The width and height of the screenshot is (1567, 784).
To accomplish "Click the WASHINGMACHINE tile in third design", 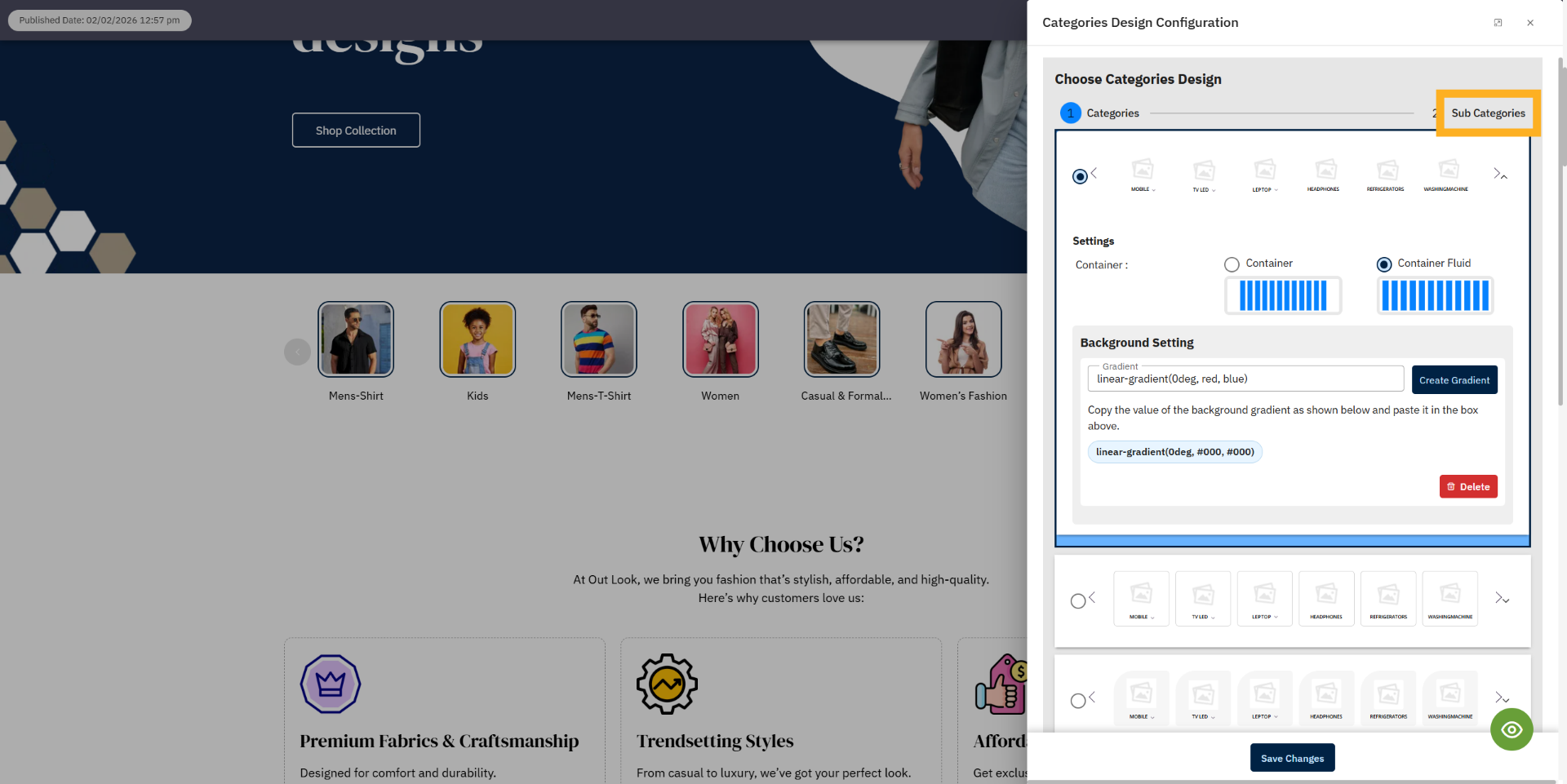I will 1450,698.
